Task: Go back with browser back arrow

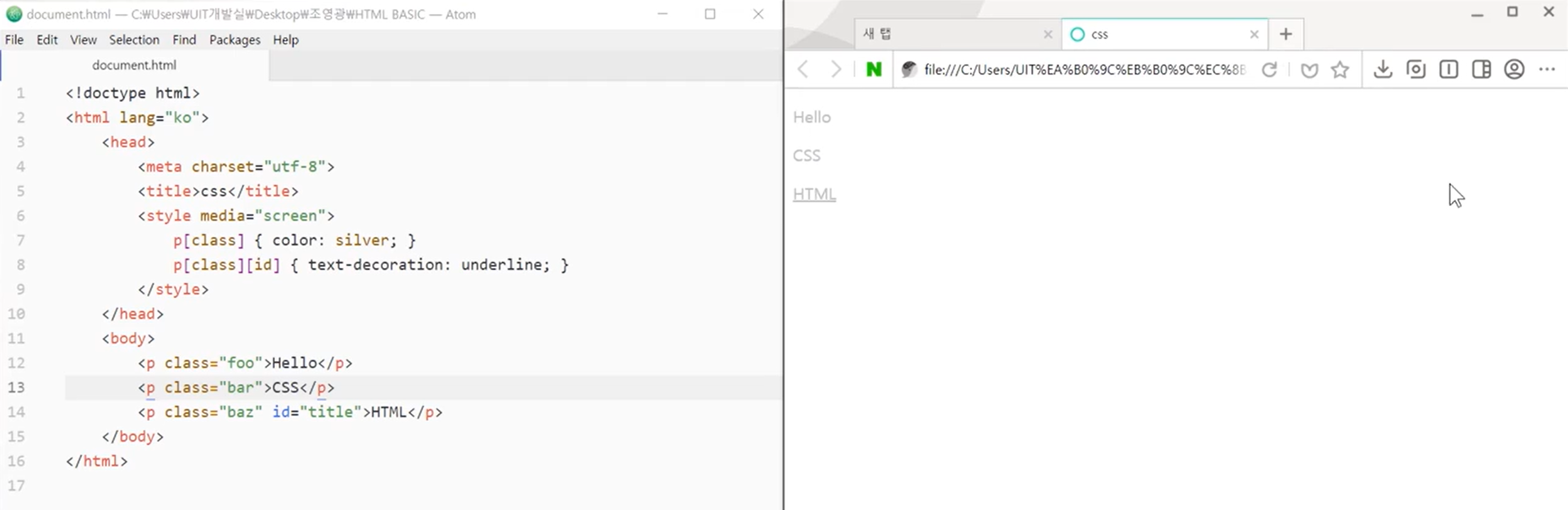Action: pos(803,70)
